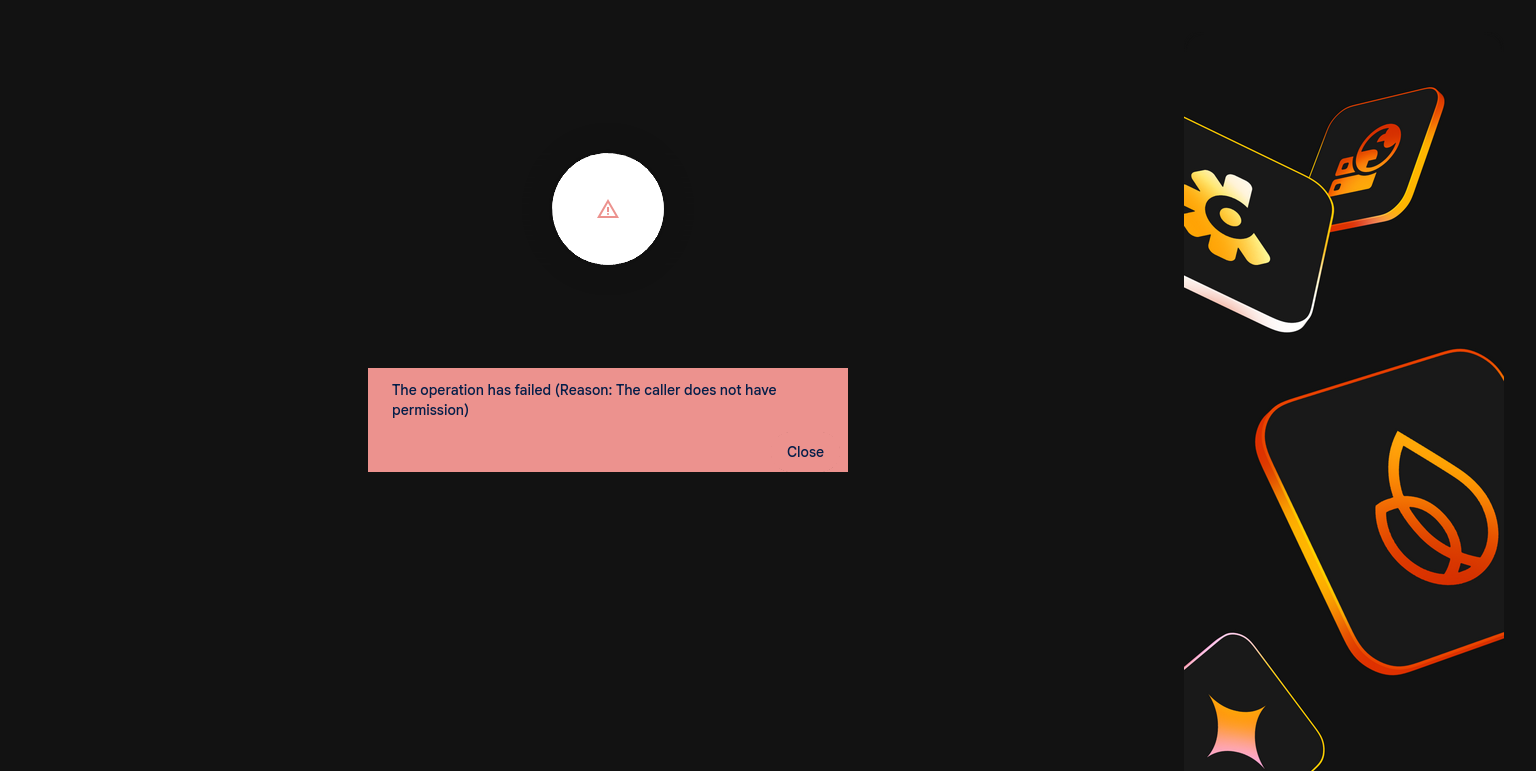Click the orange leaf outline icon

(x=1436, y=510)
